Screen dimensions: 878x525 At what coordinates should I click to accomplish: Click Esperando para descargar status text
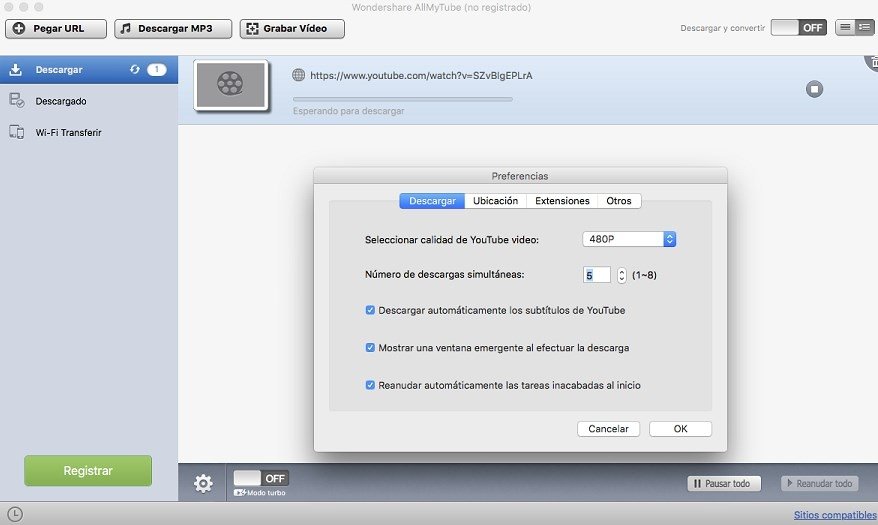coord(348,111)
